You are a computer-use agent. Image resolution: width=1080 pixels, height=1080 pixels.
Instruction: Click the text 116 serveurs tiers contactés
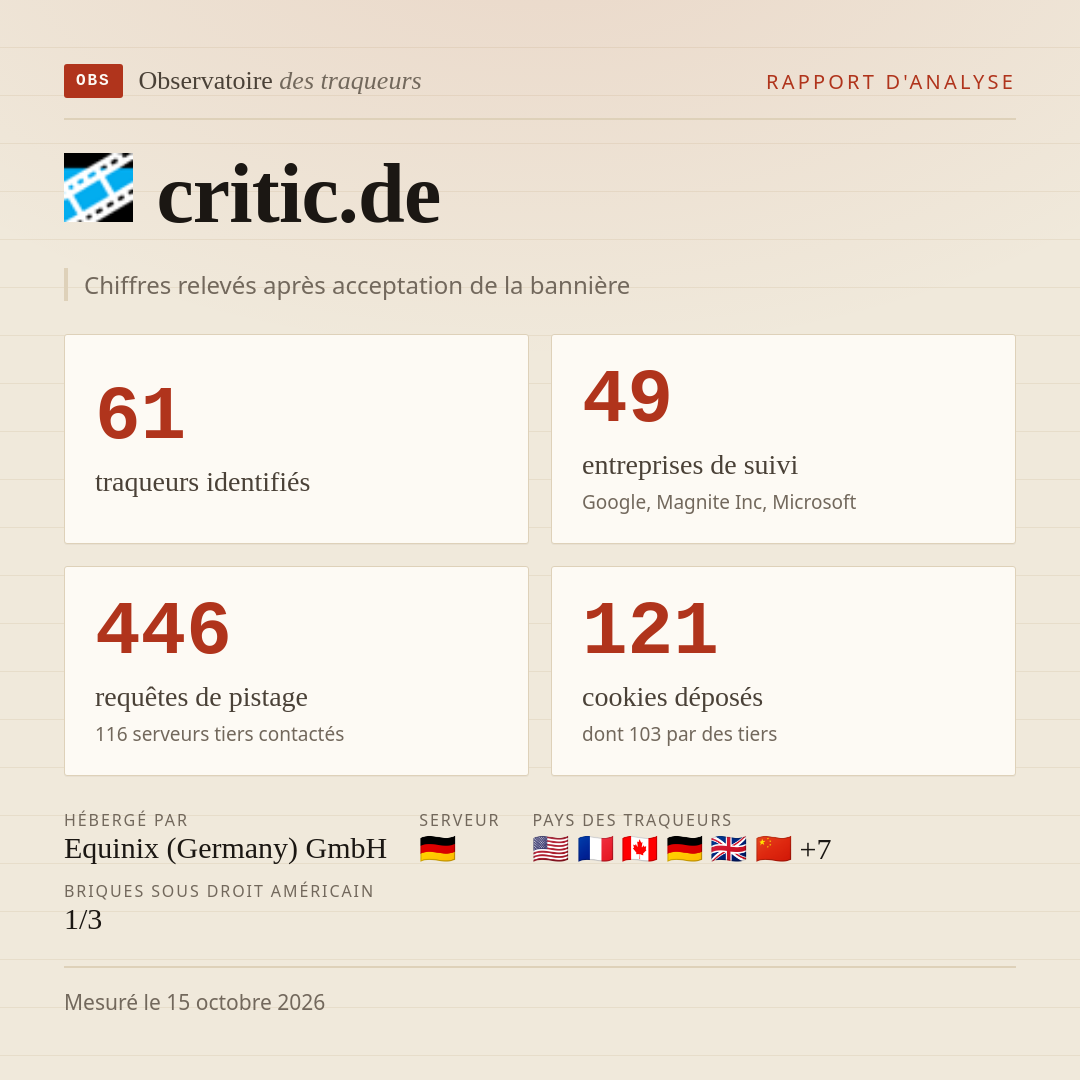click(220, 734)
